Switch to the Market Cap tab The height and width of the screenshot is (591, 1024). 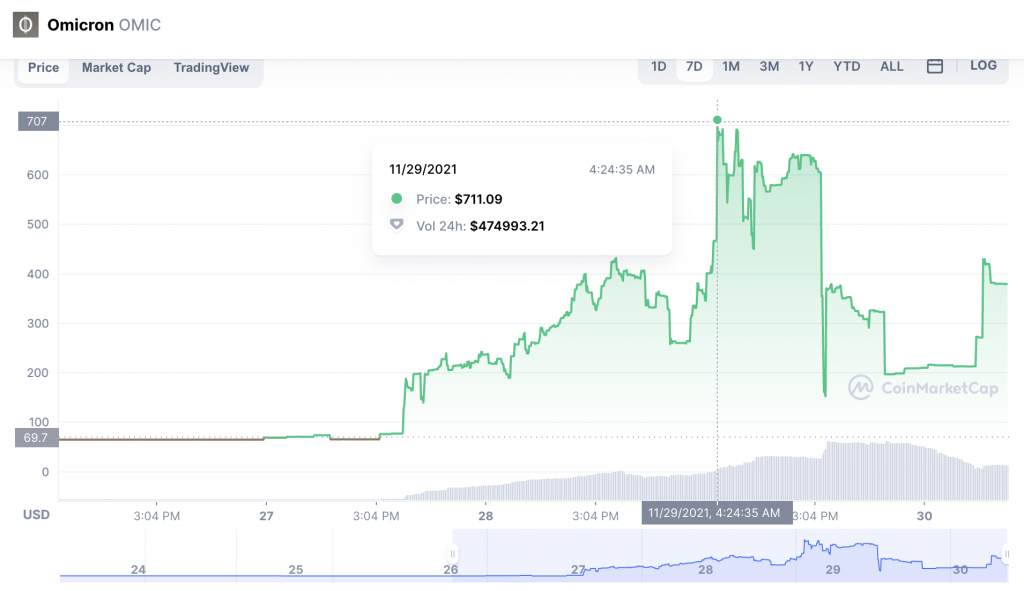[116, 67]
